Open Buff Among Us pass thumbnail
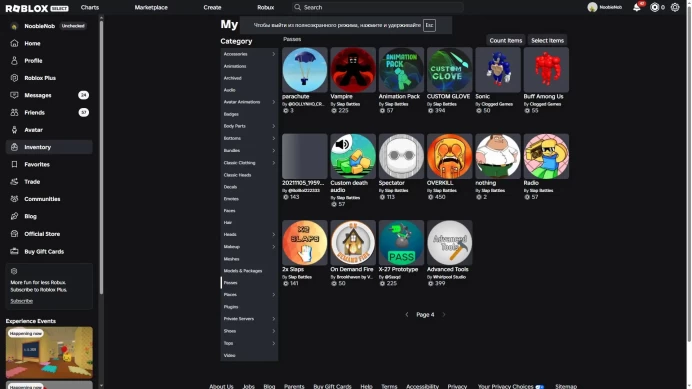The height and width of the screenshot is (389, 692). tap(546, 70)
